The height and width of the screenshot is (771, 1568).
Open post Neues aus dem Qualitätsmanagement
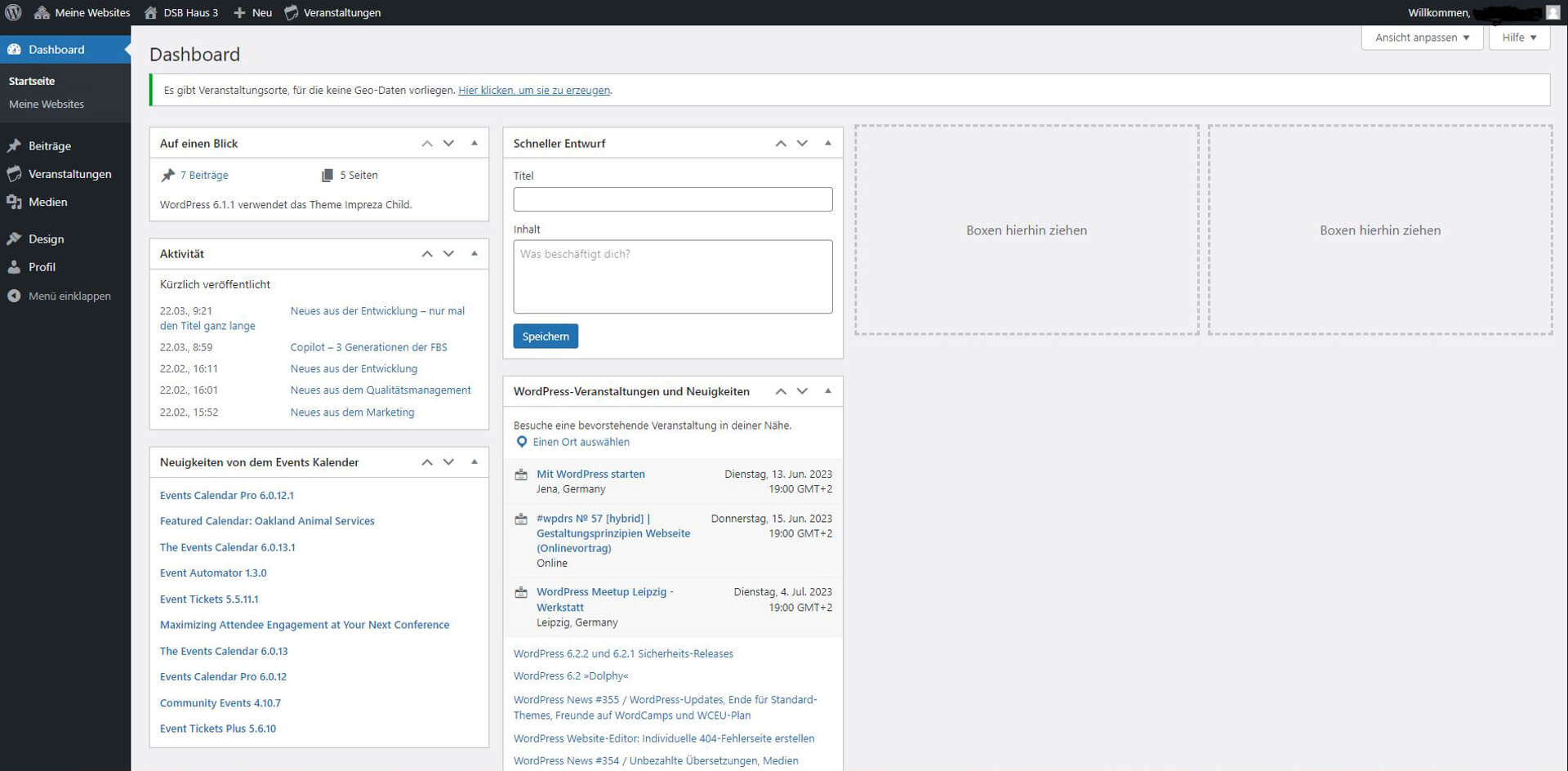point(381,390)
